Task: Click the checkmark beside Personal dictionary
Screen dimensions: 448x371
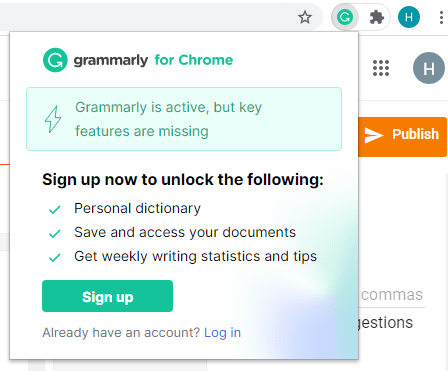Action: point(54,210)
